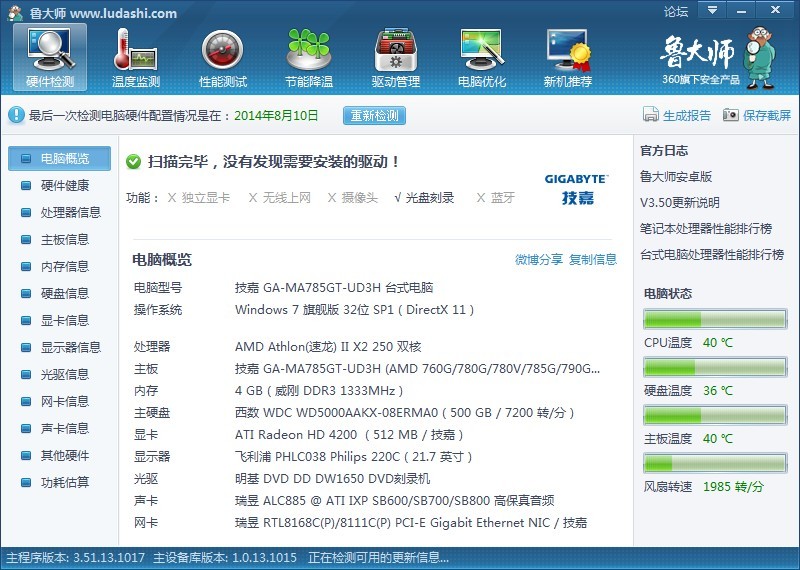Screen dimensions: 800x570
Task: Click the 风扇转速 progress bar
Action: pyautogui.click(x=715, y=463)
